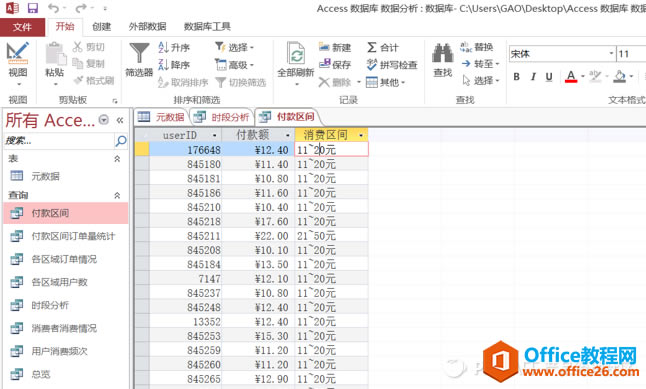646x389 pixels.
Task: Open the 文件 file tab
Action: point(22,27)
